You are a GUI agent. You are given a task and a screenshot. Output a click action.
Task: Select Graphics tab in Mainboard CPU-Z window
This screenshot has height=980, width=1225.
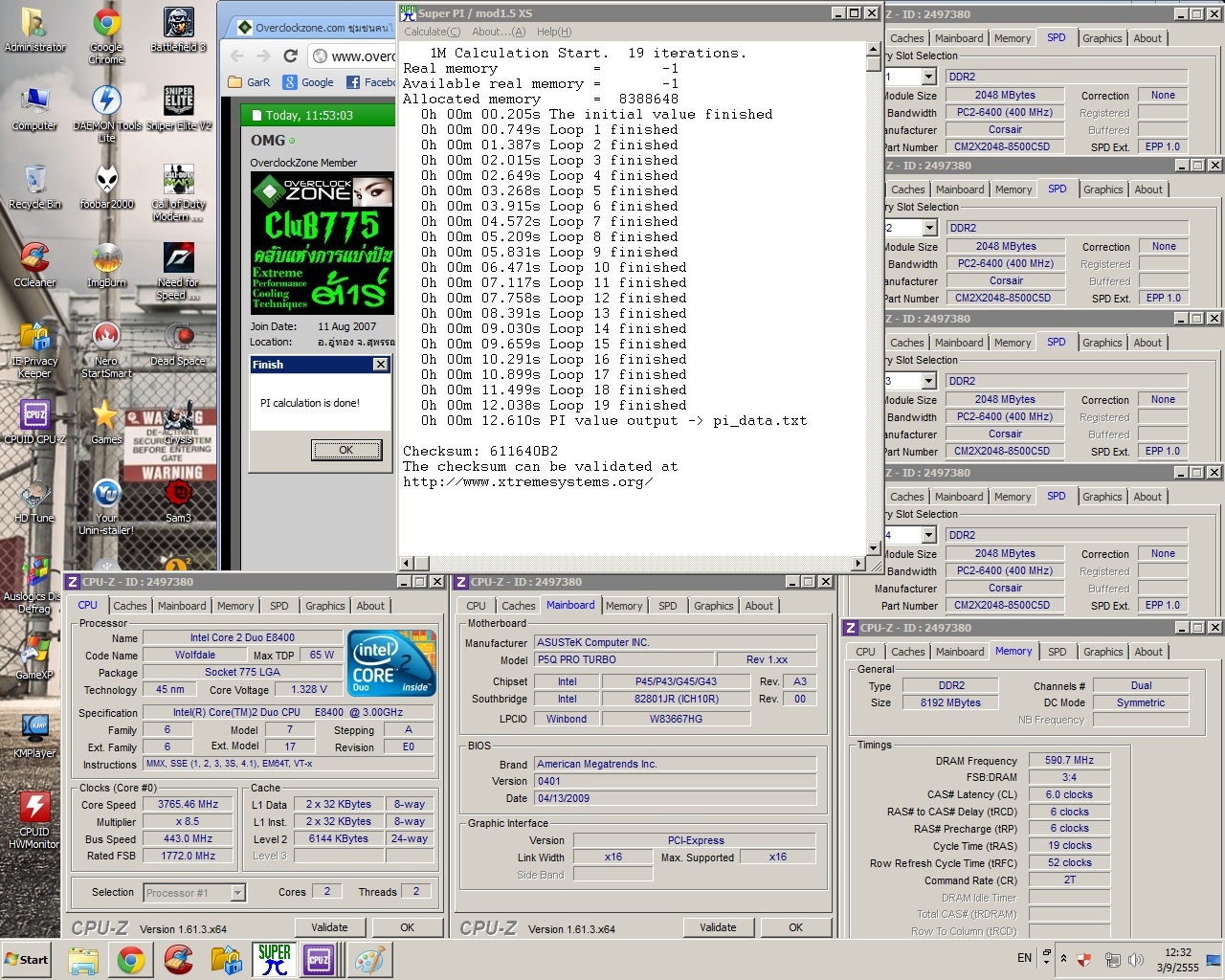(x=713, y=606)
